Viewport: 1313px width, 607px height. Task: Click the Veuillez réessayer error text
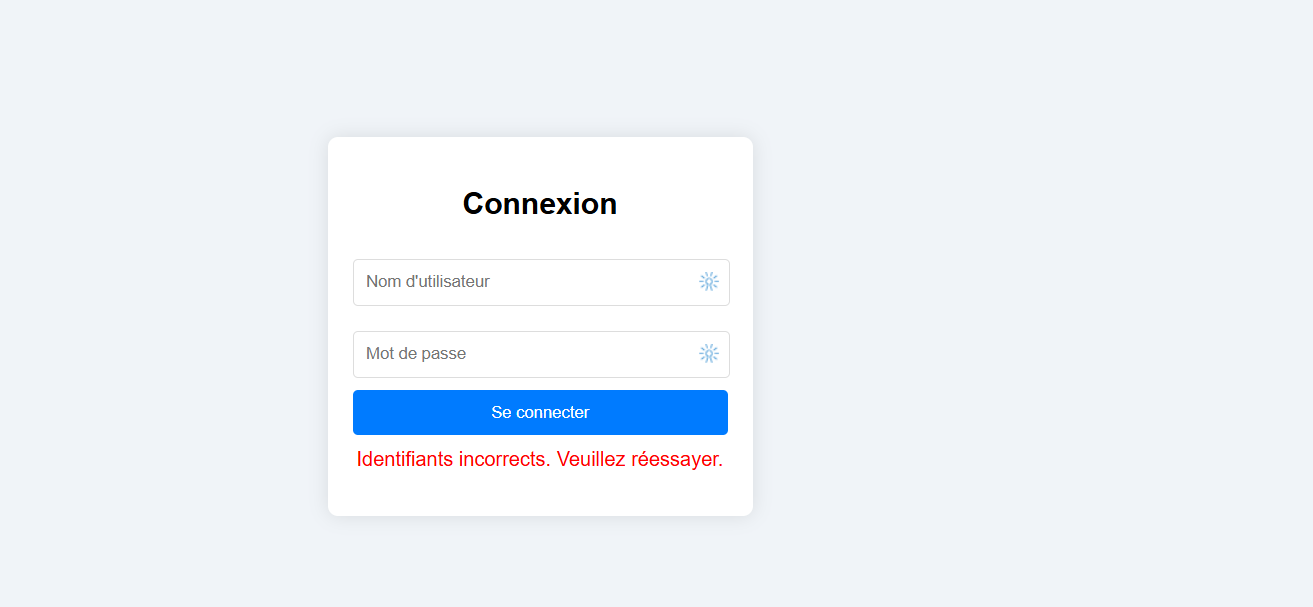[640, 460]
